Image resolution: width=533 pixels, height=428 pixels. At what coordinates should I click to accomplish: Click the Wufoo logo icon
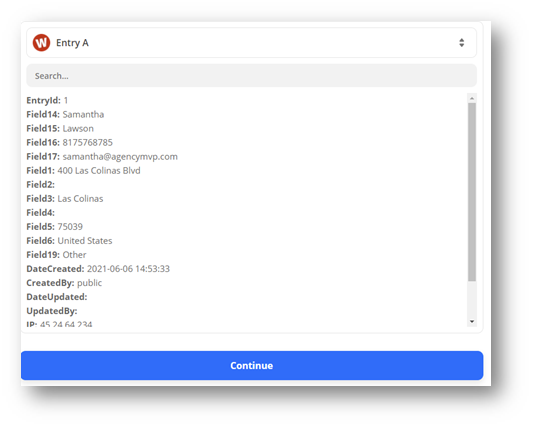point(41,43)
